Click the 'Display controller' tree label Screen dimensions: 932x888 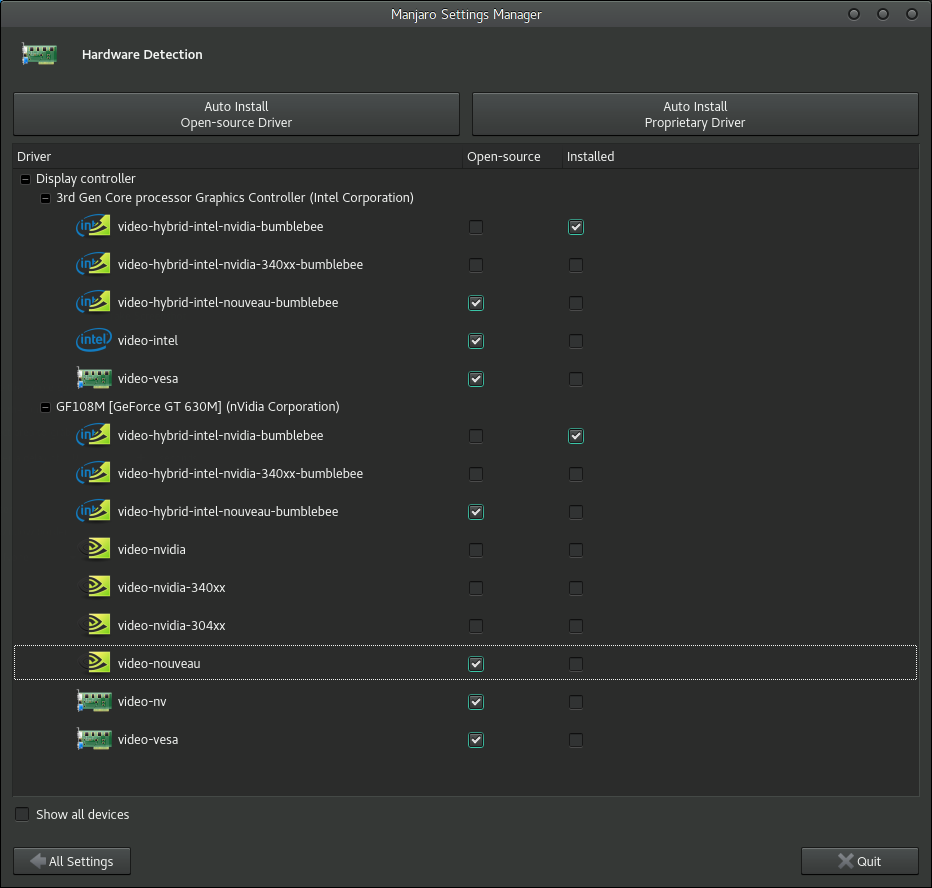(x=86, y=178)
